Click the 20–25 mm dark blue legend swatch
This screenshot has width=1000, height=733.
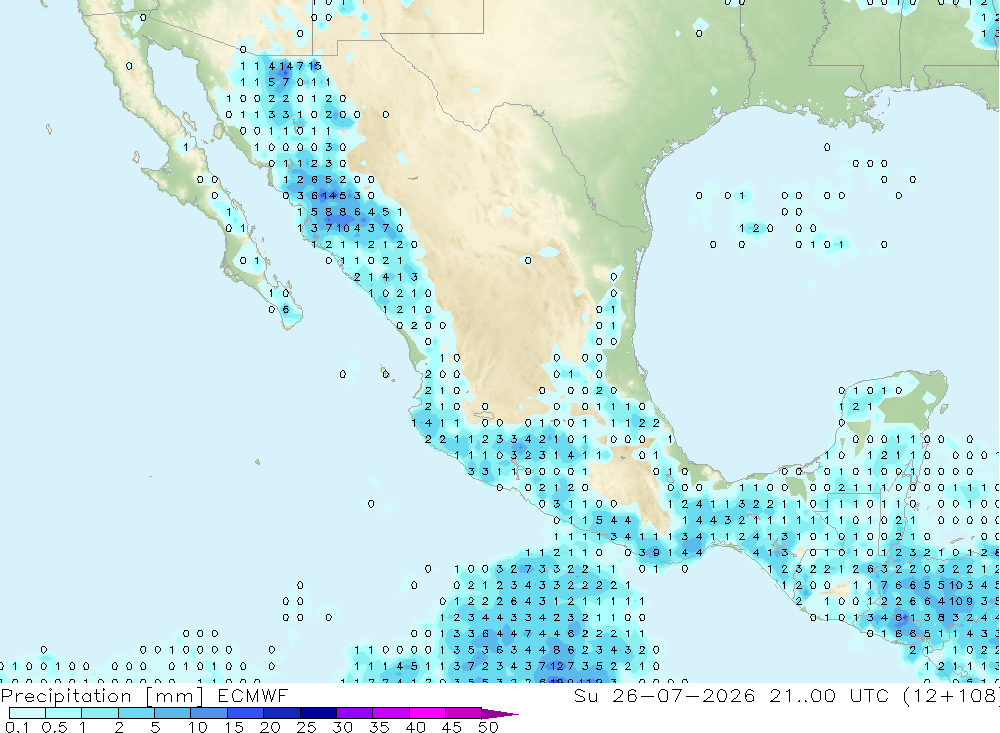pos(282,713)
